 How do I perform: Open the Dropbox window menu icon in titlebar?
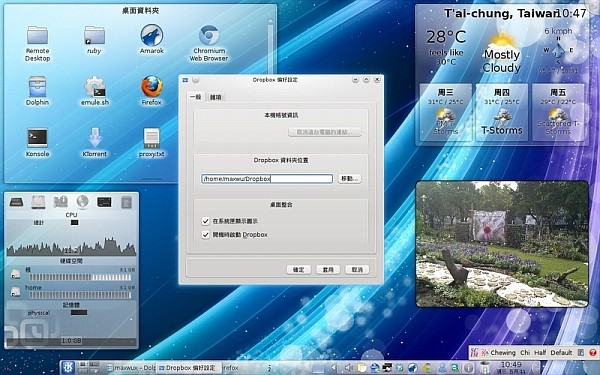(x=186, y=80)
